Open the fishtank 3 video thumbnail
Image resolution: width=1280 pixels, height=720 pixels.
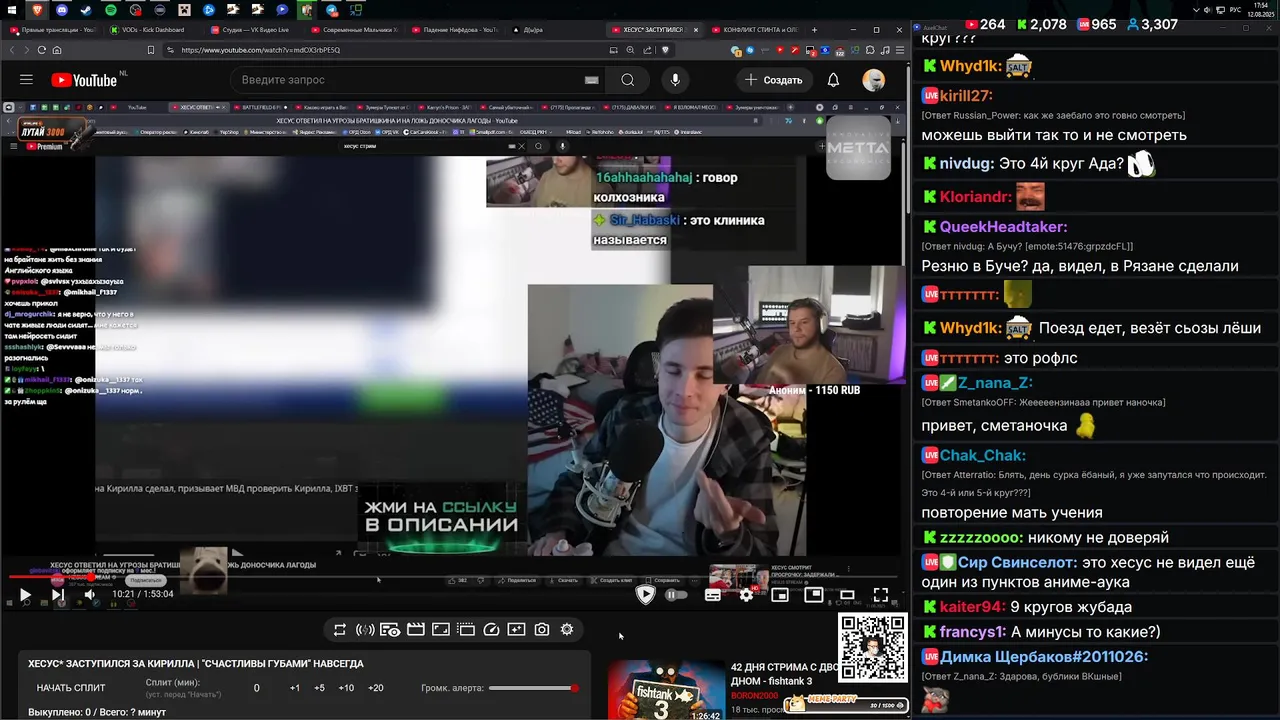point(666,690)
